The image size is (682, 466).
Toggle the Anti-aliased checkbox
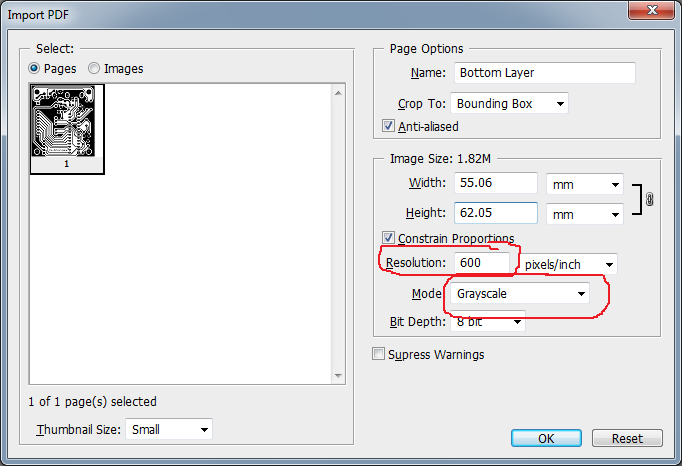coord(388,126)
